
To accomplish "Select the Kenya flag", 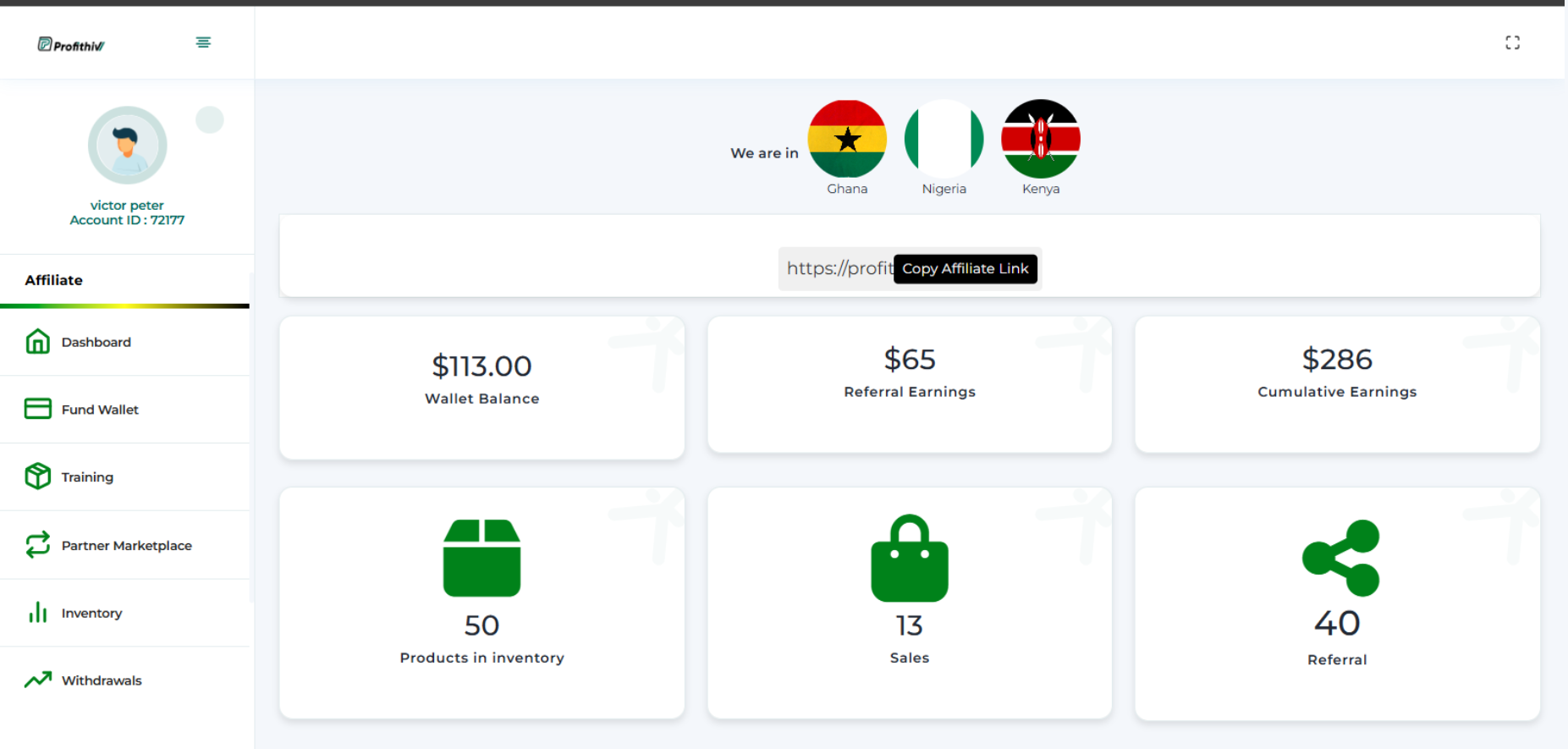I will (x=1041, y=139).
